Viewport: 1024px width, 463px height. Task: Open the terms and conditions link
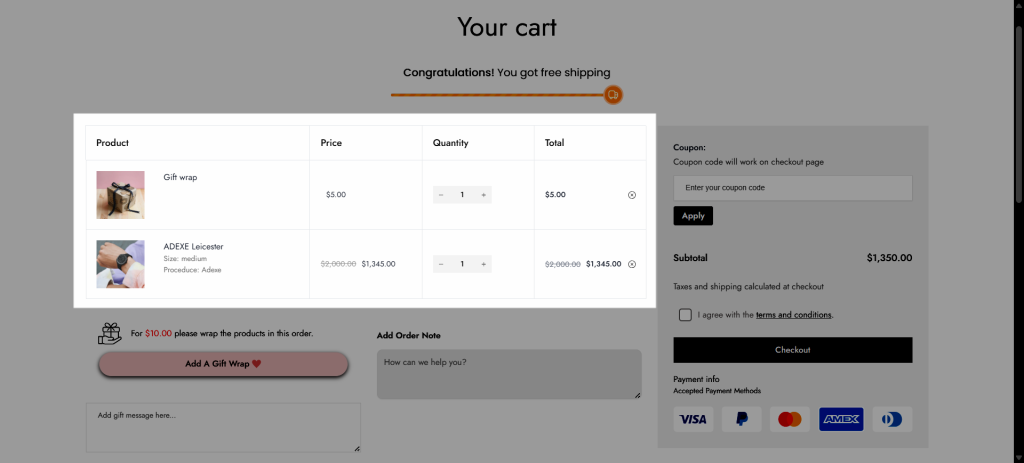(x=793, y=315)
